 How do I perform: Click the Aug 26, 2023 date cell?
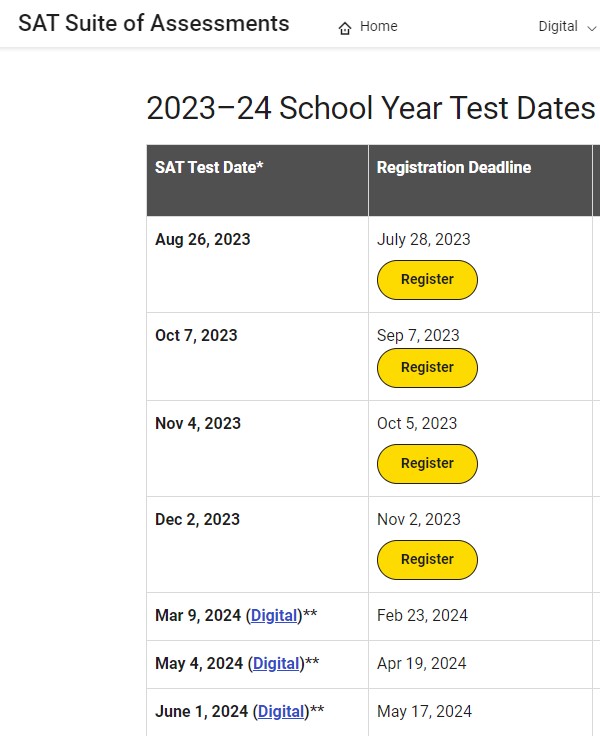click(257, 264)
